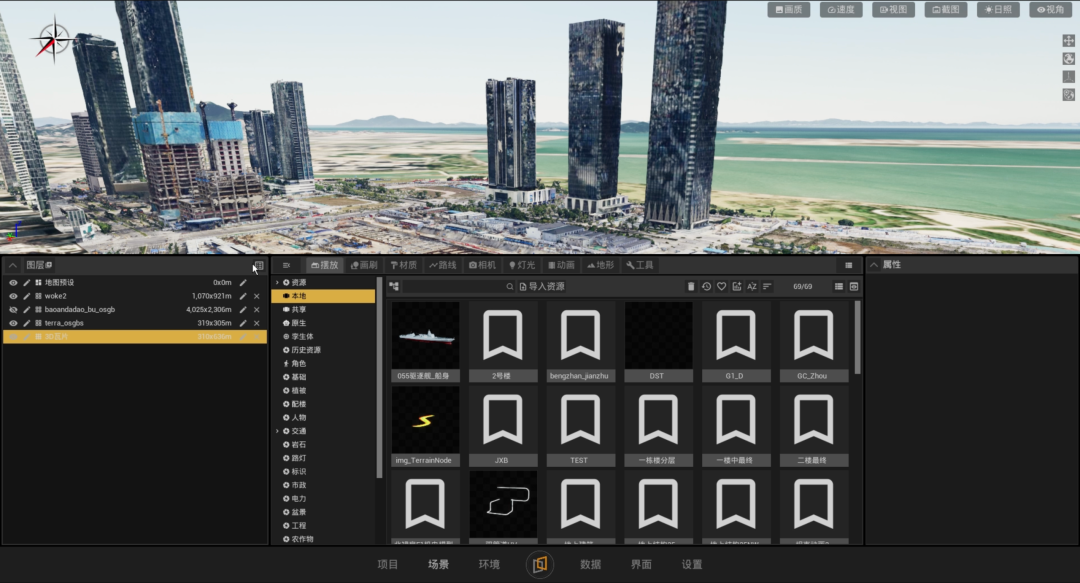This screenshot has height=583, width=1080.
Task: Go to 项目 in bottom navigation
Action: [x=388, y=564]
